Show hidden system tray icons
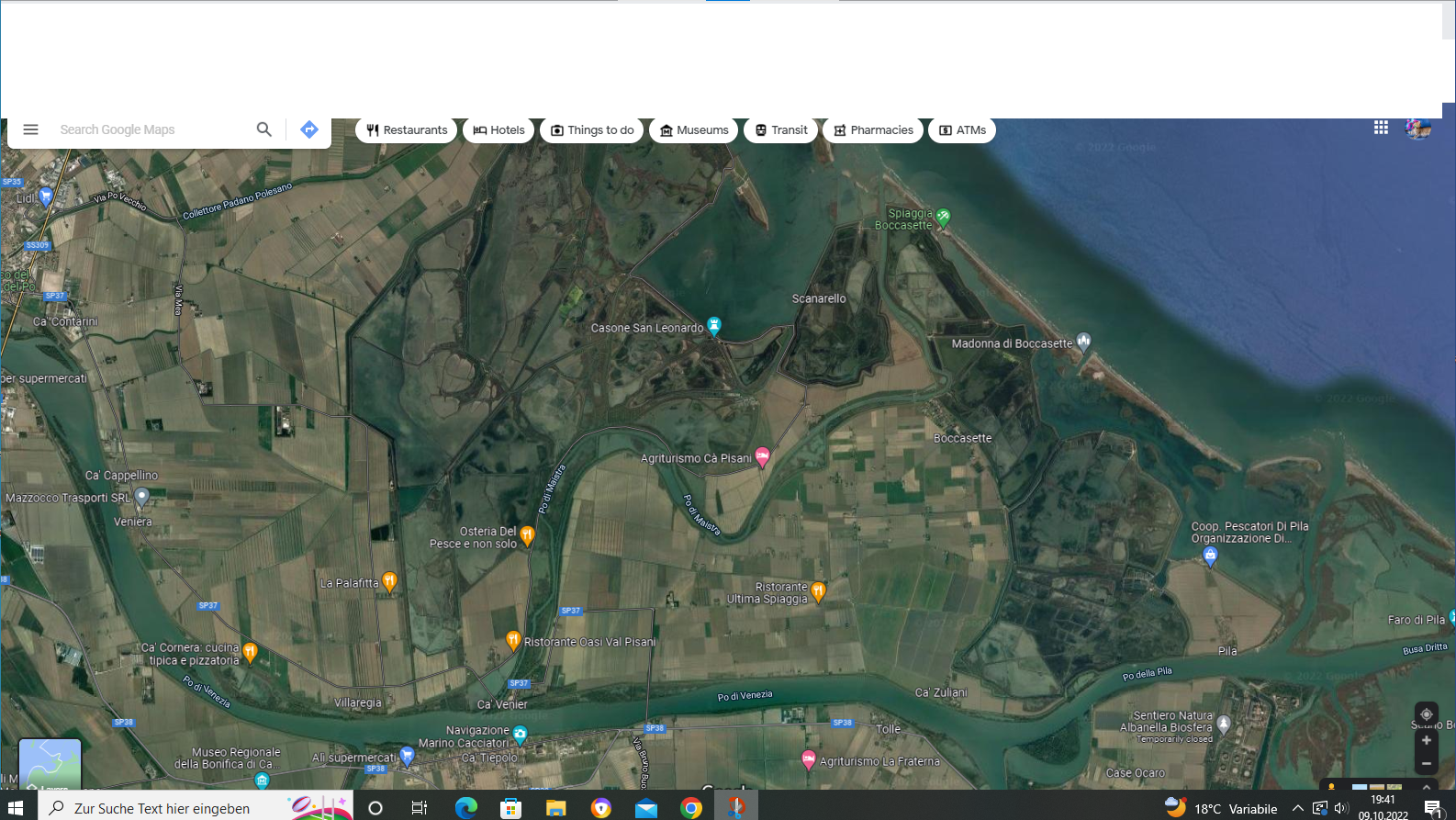Image resolution: width=1456 pixels, height=820 pixels. (x=1297, y=808)
